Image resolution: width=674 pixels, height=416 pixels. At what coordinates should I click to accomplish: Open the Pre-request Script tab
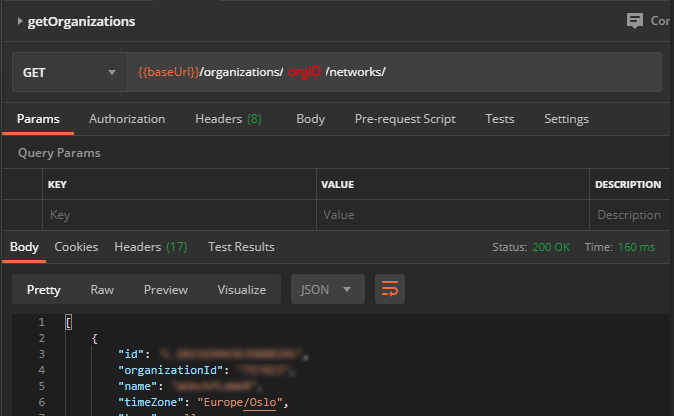pos(405,119)
